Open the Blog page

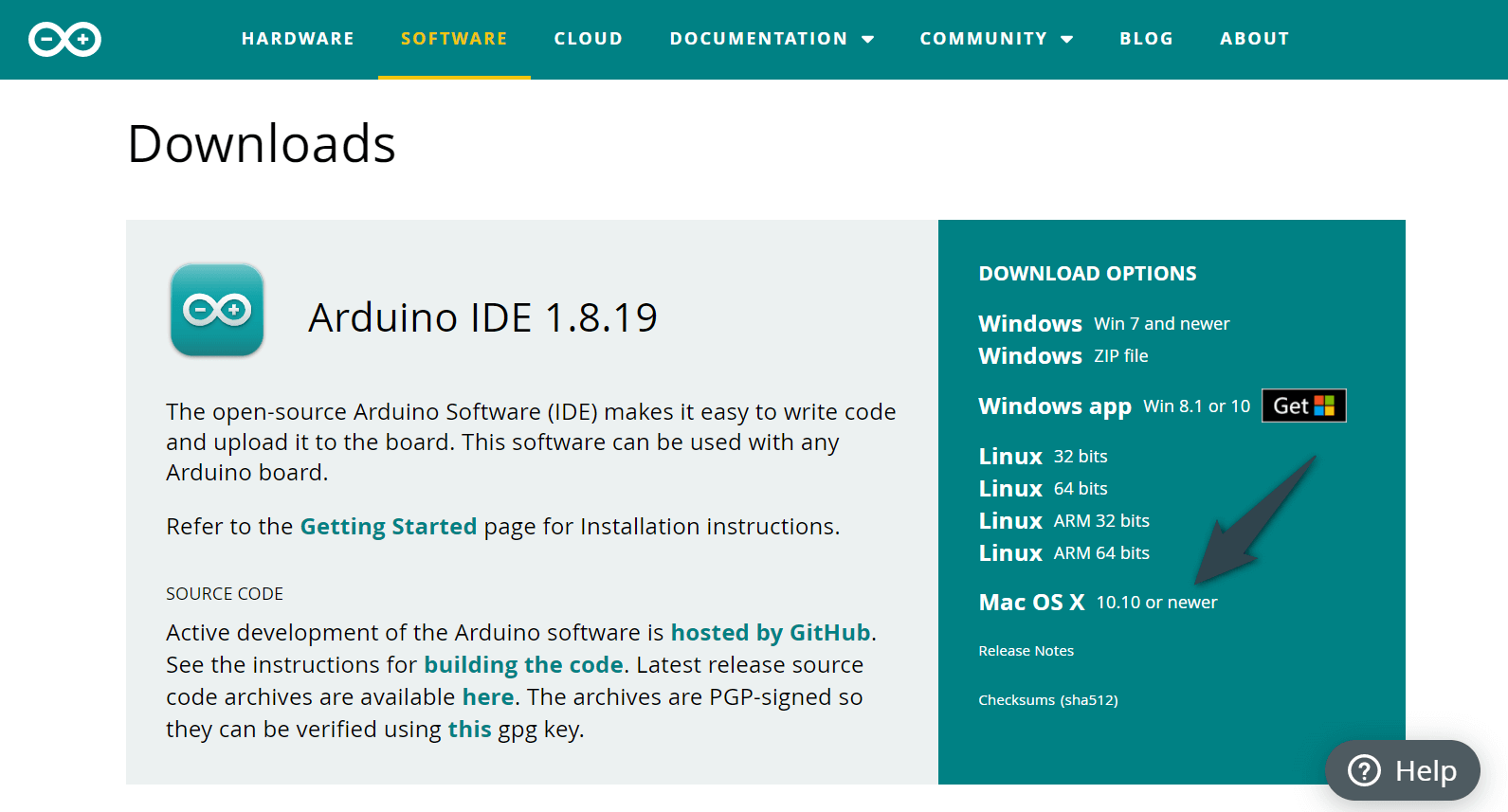tap(1146, 39)
